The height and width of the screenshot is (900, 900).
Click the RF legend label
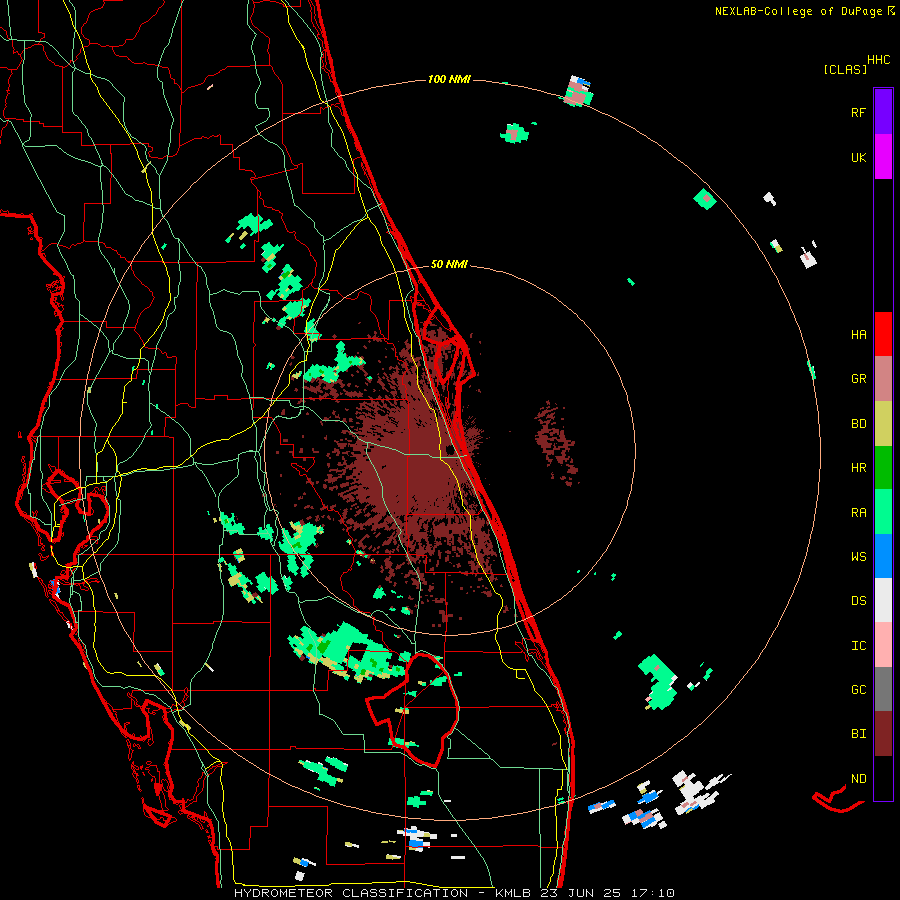pyautogui.click(x=858, y=112)
